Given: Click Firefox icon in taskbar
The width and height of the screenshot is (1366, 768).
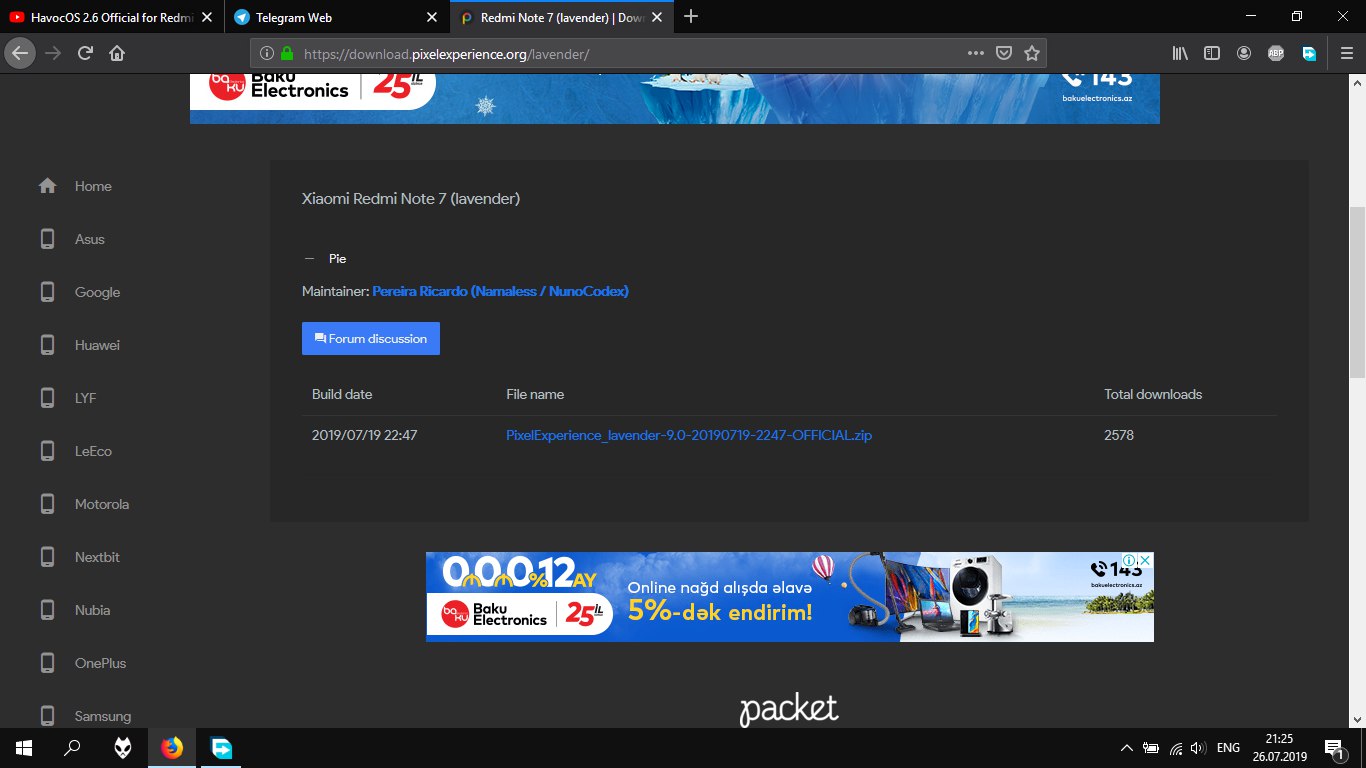Looking at the screenshot, I should point(172,748).
